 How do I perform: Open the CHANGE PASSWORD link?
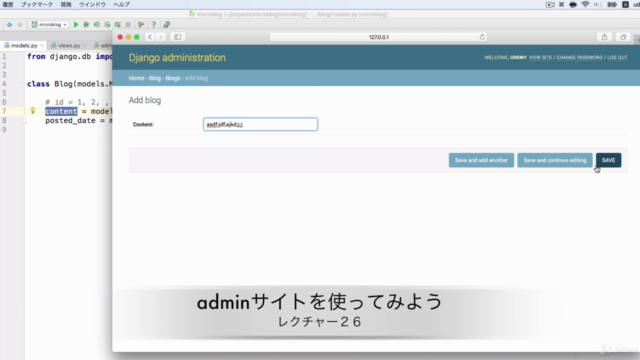click(x=580, y=58)
